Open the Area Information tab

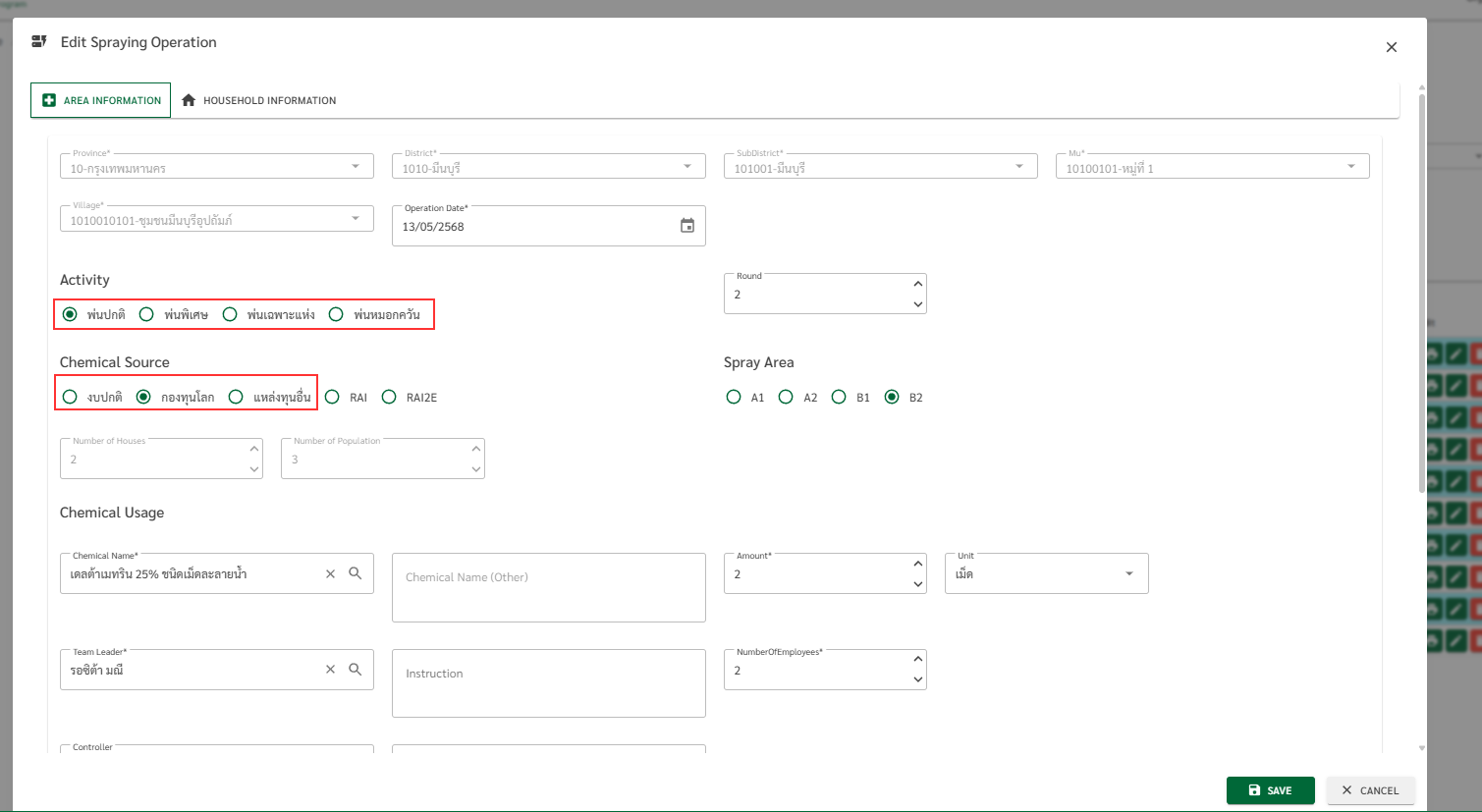click(101, 100)
